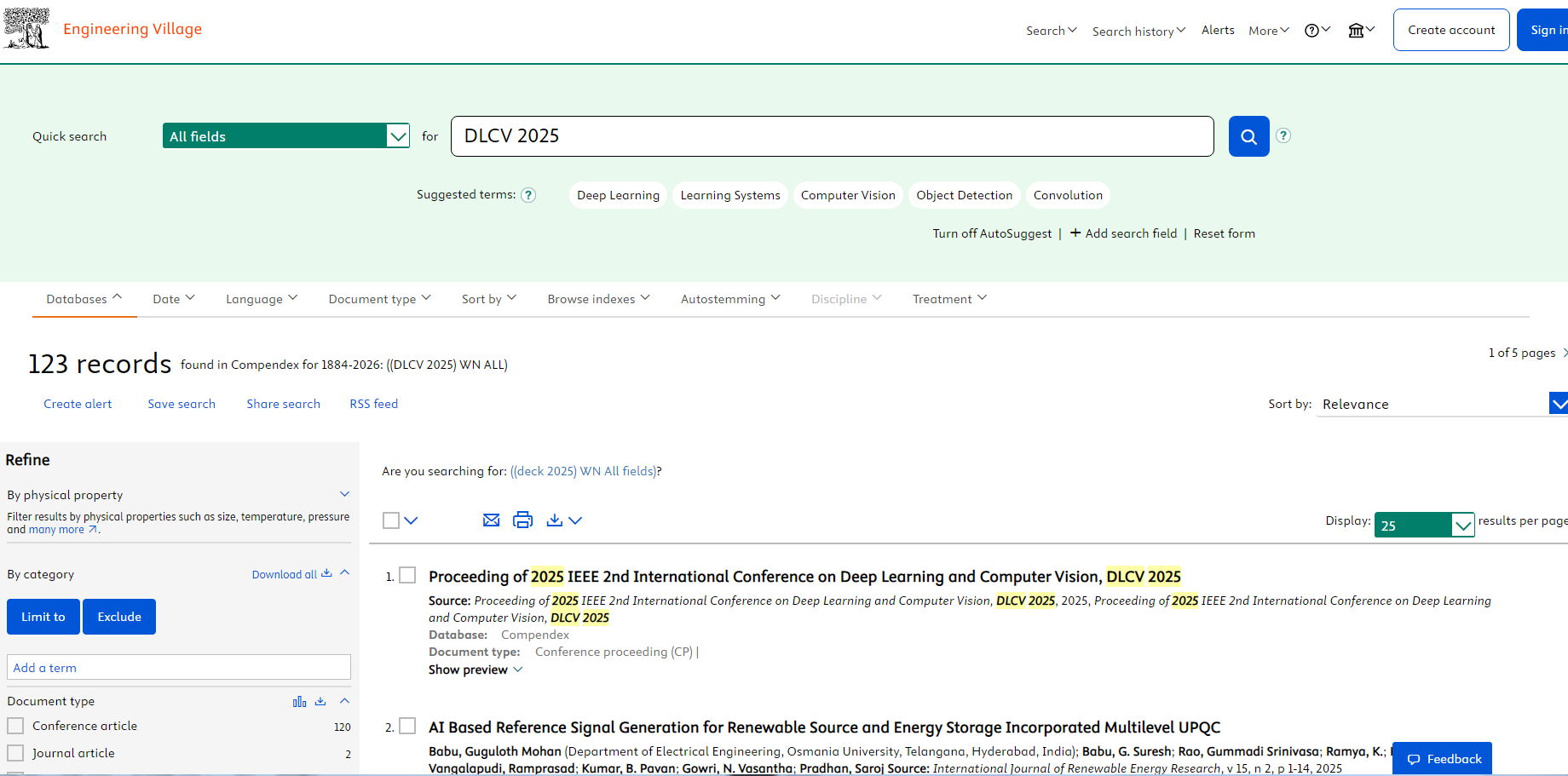Click the Create account button

tap(1451, 30)
